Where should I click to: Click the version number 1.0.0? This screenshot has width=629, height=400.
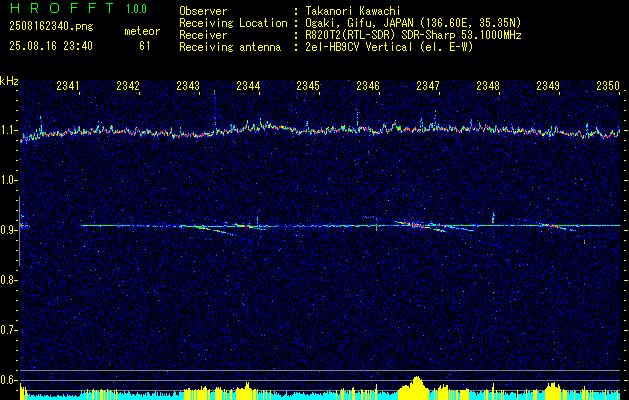tap(136, 9)
